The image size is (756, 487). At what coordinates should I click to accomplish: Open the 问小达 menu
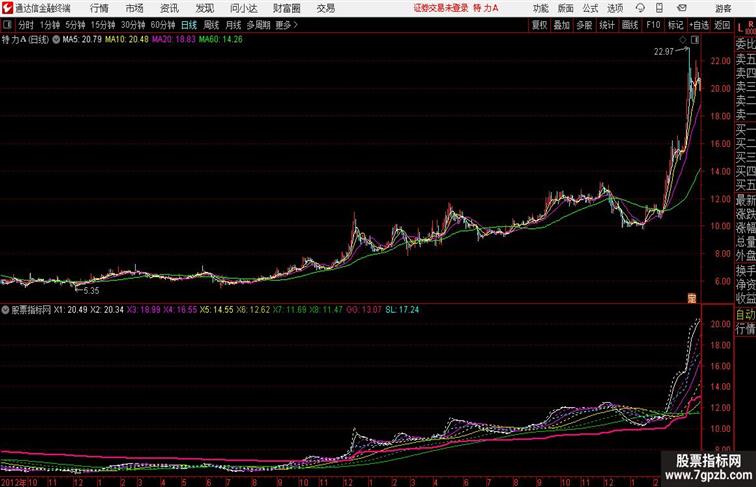click(x=243, y=8)
